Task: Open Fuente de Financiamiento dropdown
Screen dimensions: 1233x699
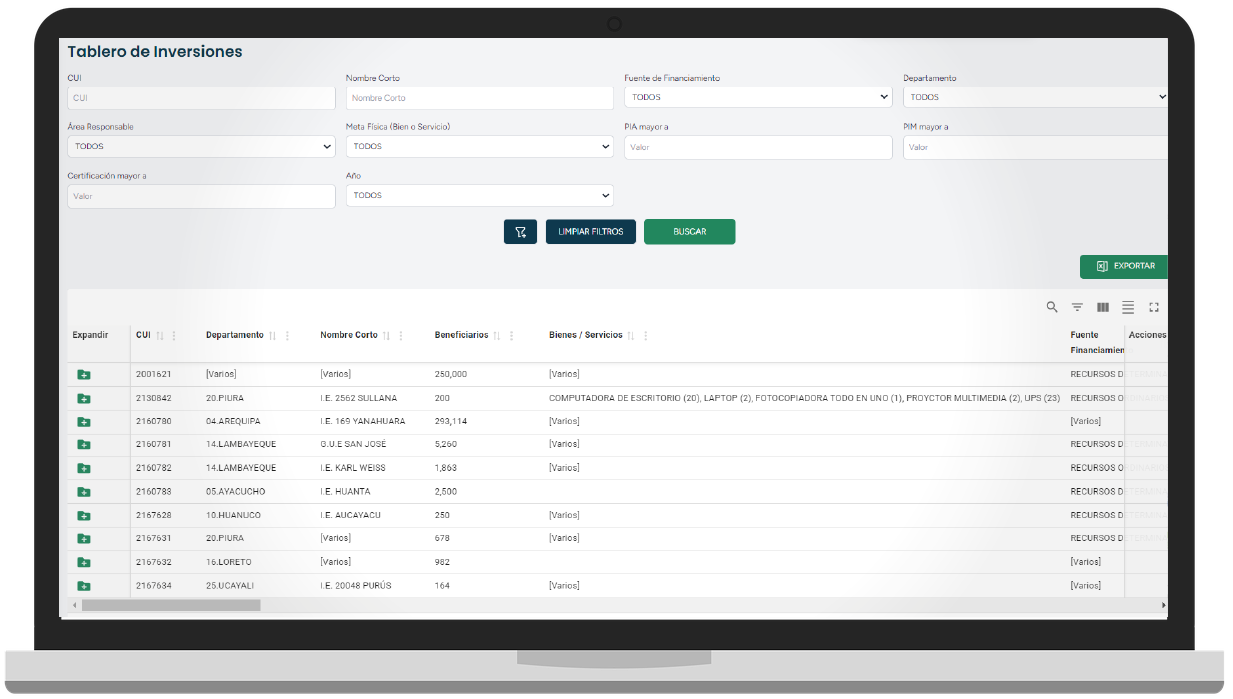Action: tap(757, 97)
